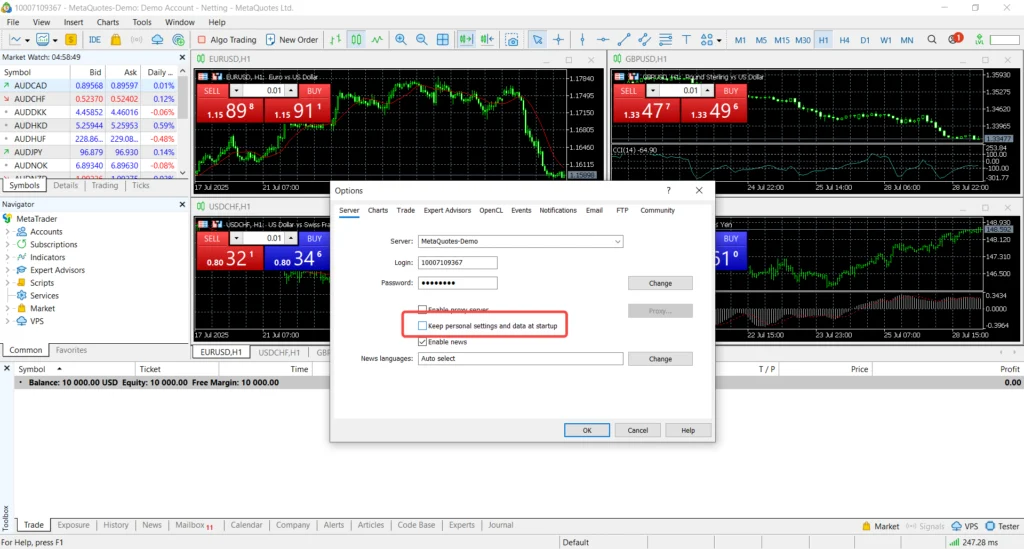Image resolution: width=1024 pixels, height=549 pixels.
Task: Click the tile windows grid icon
Action: click(x=442, y=40)
